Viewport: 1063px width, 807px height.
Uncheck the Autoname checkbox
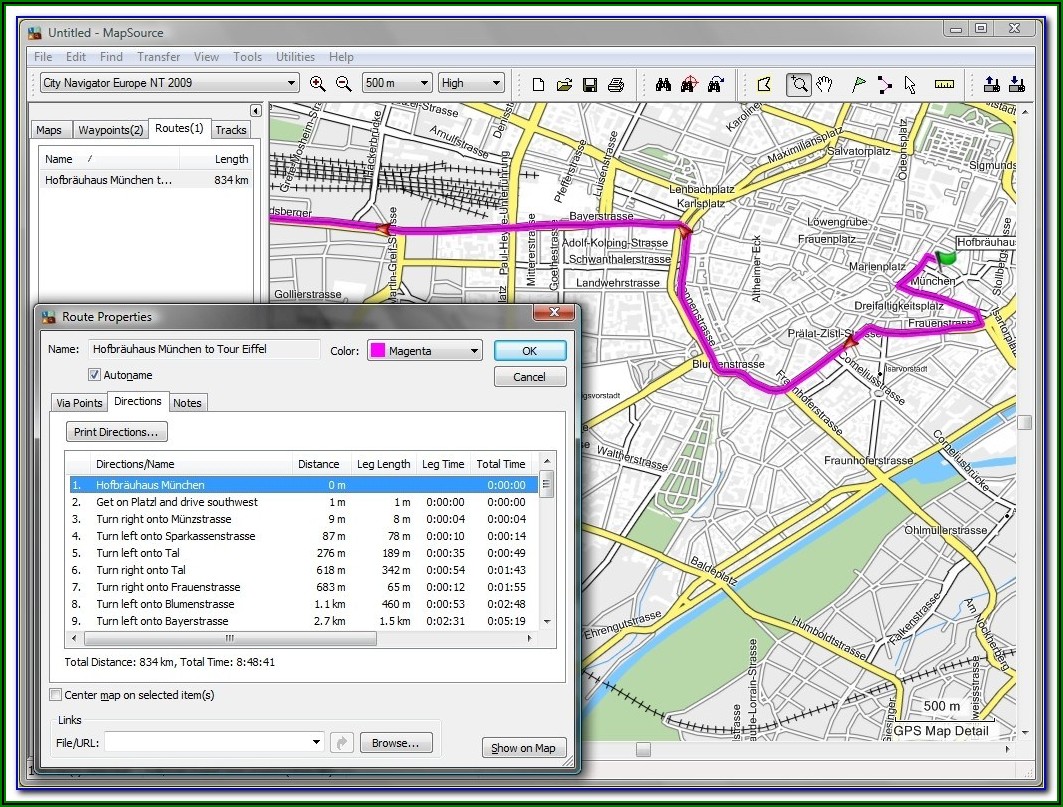95,375
